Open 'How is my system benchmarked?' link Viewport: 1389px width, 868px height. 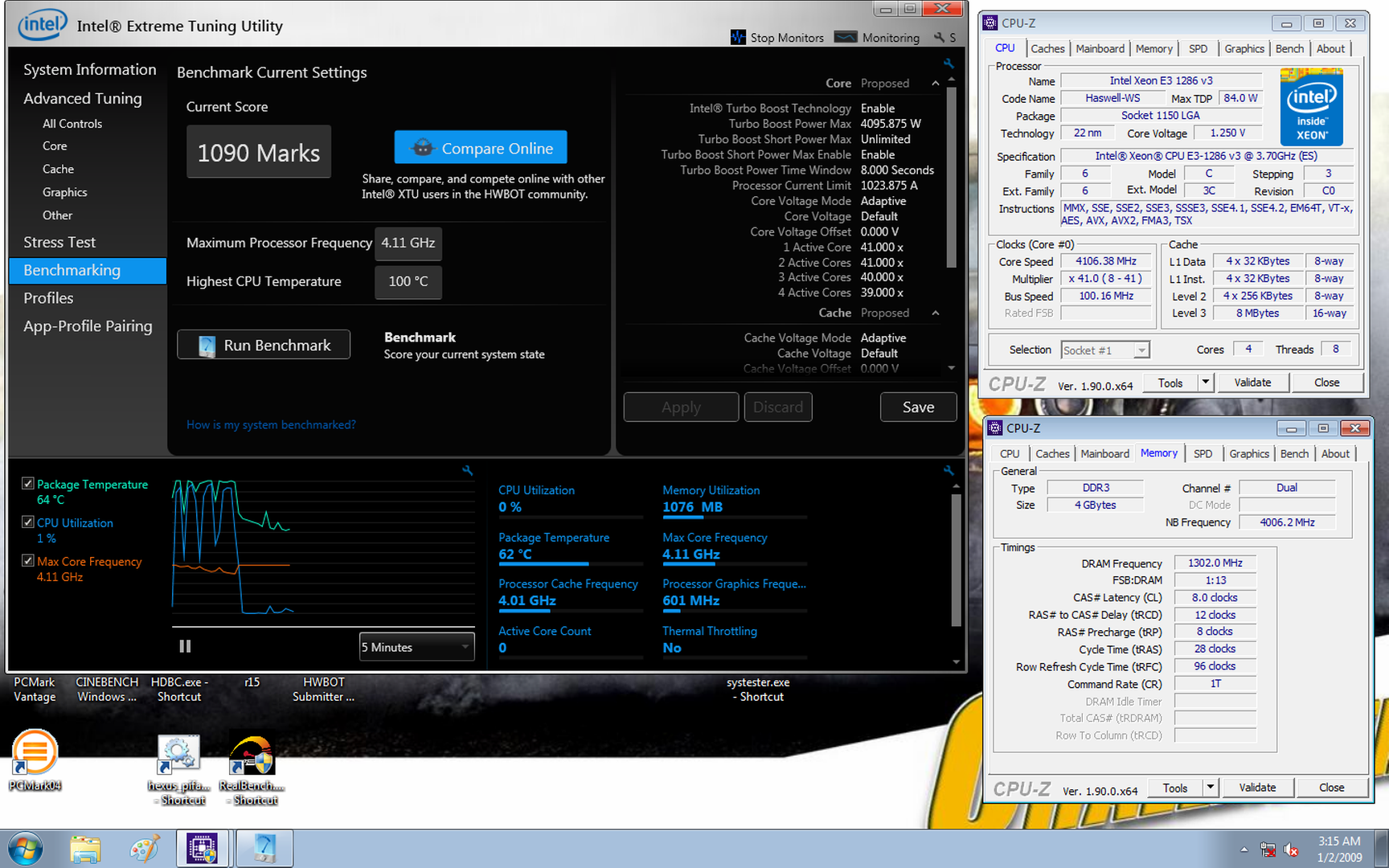(271, 424)
